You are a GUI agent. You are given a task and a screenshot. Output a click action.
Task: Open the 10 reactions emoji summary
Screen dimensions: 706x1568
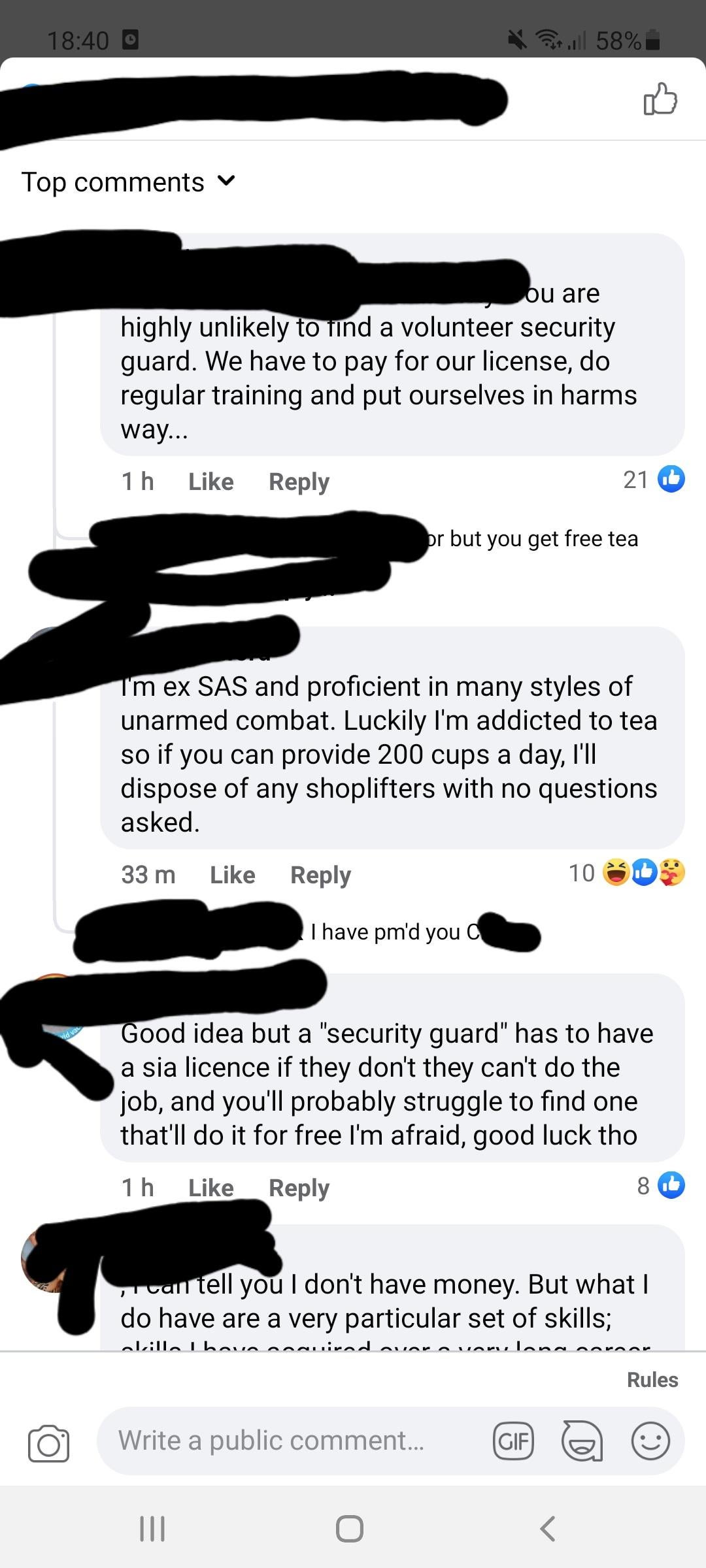click(x=626, y=873)
